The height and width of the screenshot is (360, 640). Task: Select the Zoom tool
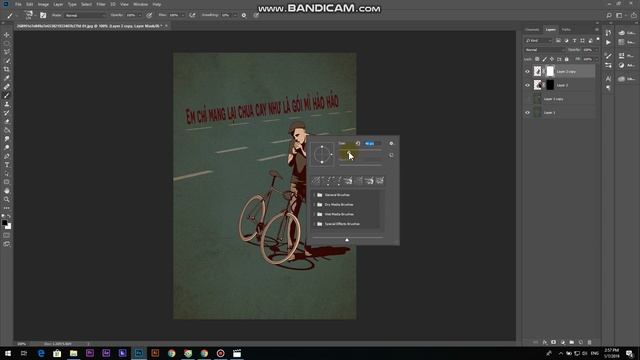tap(7, 199)
